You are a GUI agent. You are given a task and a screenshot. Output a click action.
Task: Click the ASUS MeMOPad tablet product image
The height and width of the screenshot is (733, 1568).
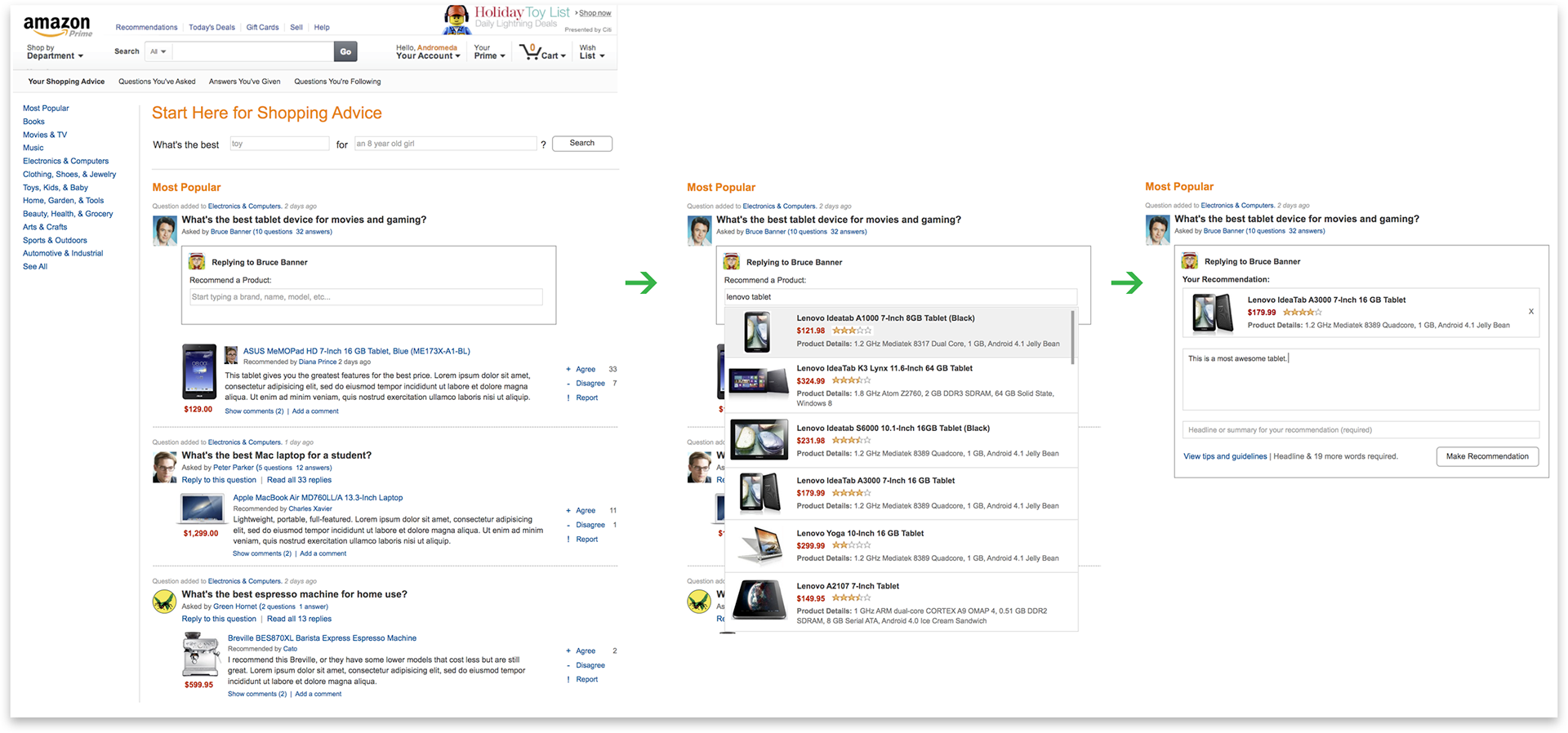coord(198,371)
